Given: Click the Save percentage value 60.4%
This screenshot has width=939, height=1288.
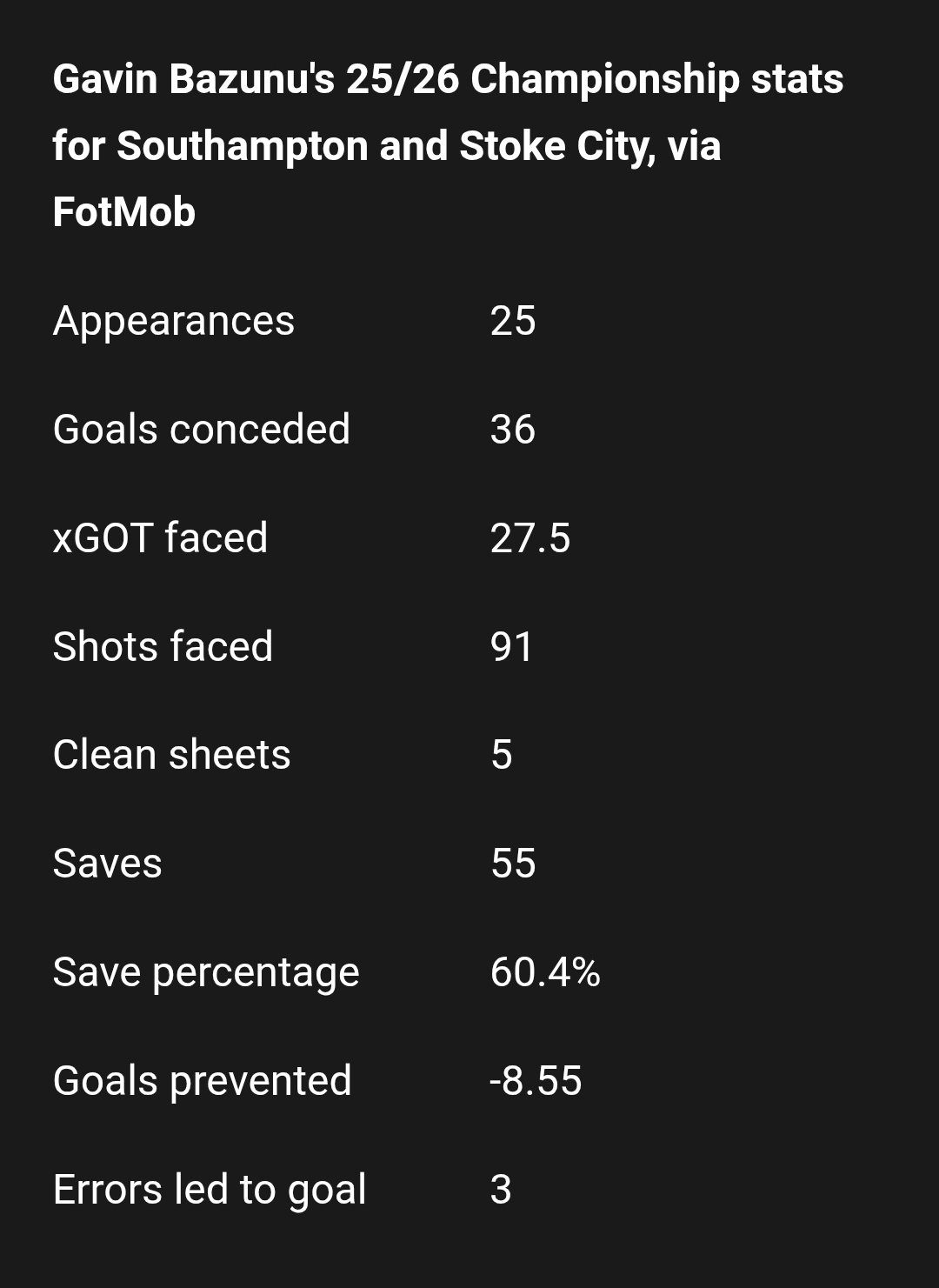Looking at the screenshot, I should 545,972.
